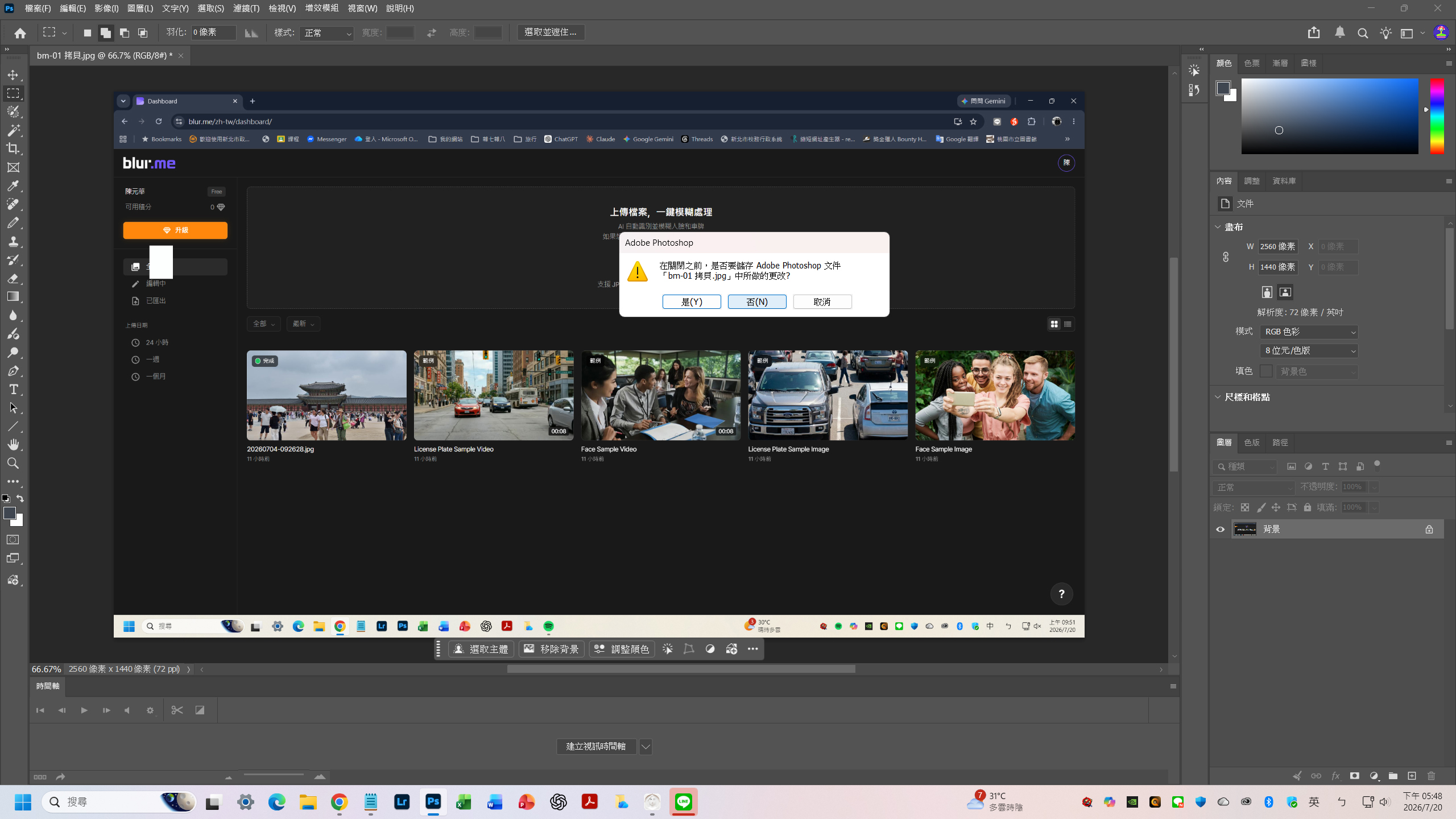This screenshot has width=1456, height=819.
Task: Select the Horizontal Type tool
Action: coord(13,390)
